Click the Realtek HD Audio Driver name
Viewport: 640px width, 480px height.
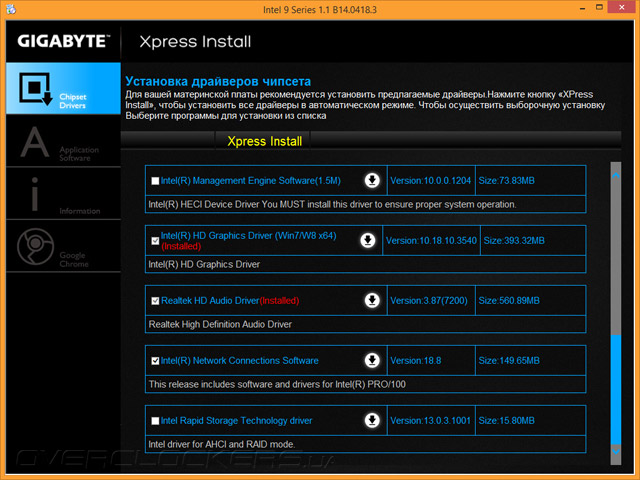[210, 300]
